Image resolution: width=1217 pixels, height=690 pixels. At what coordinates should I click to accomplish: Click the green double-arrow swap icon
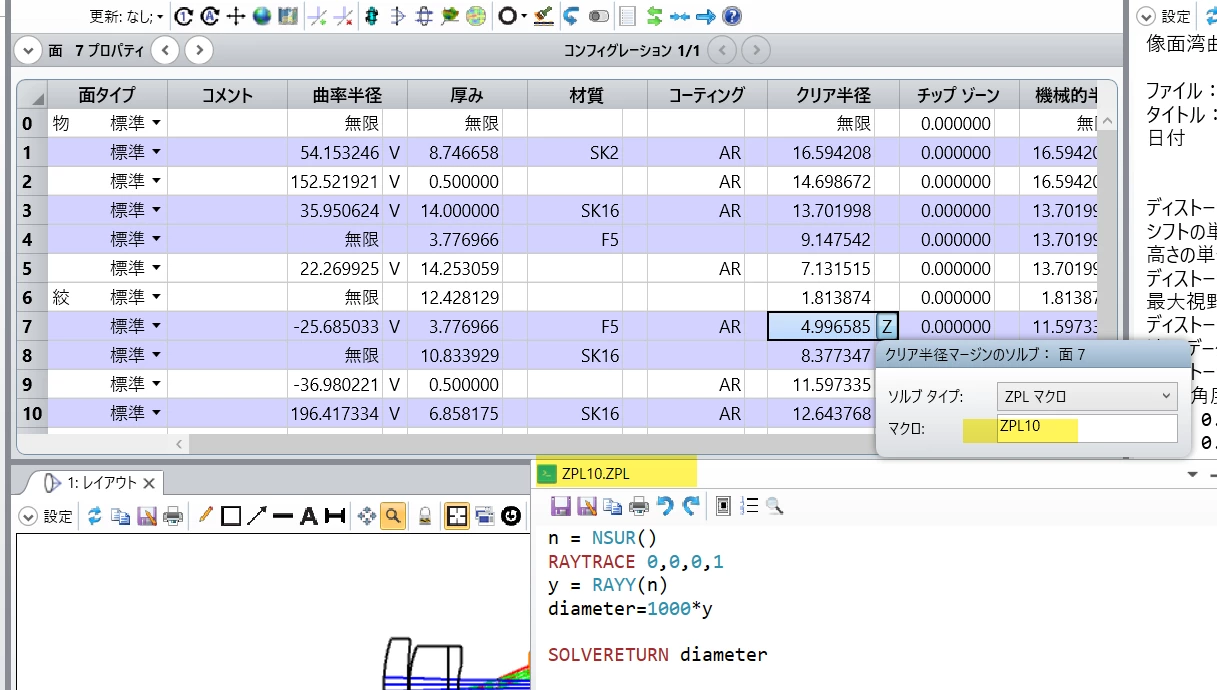point(655,16)
